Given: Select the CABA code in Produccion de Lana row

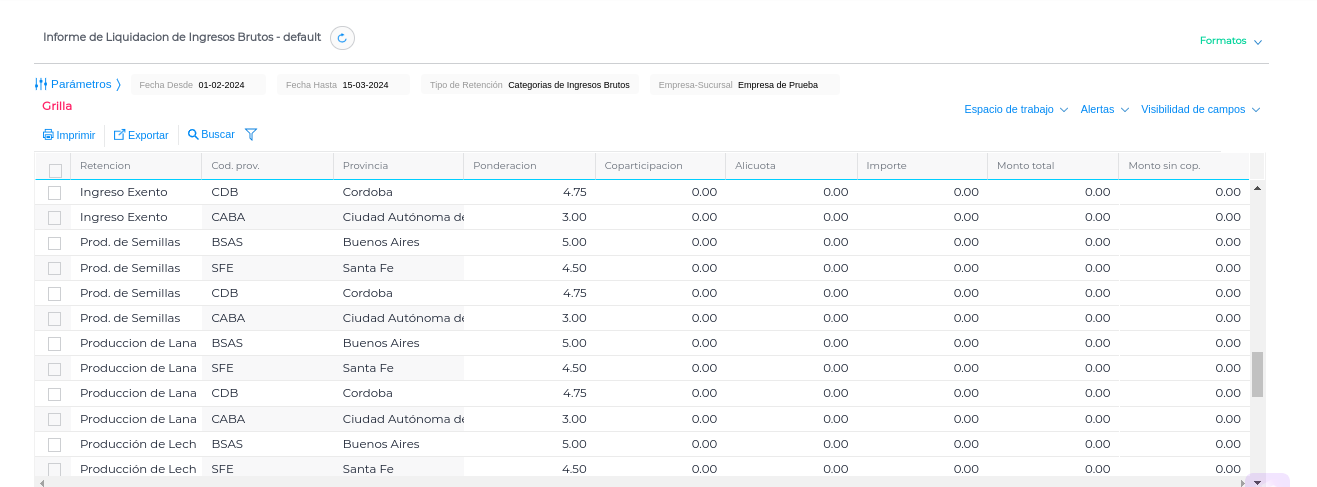Looking at the screenshot, I should 267,419.
